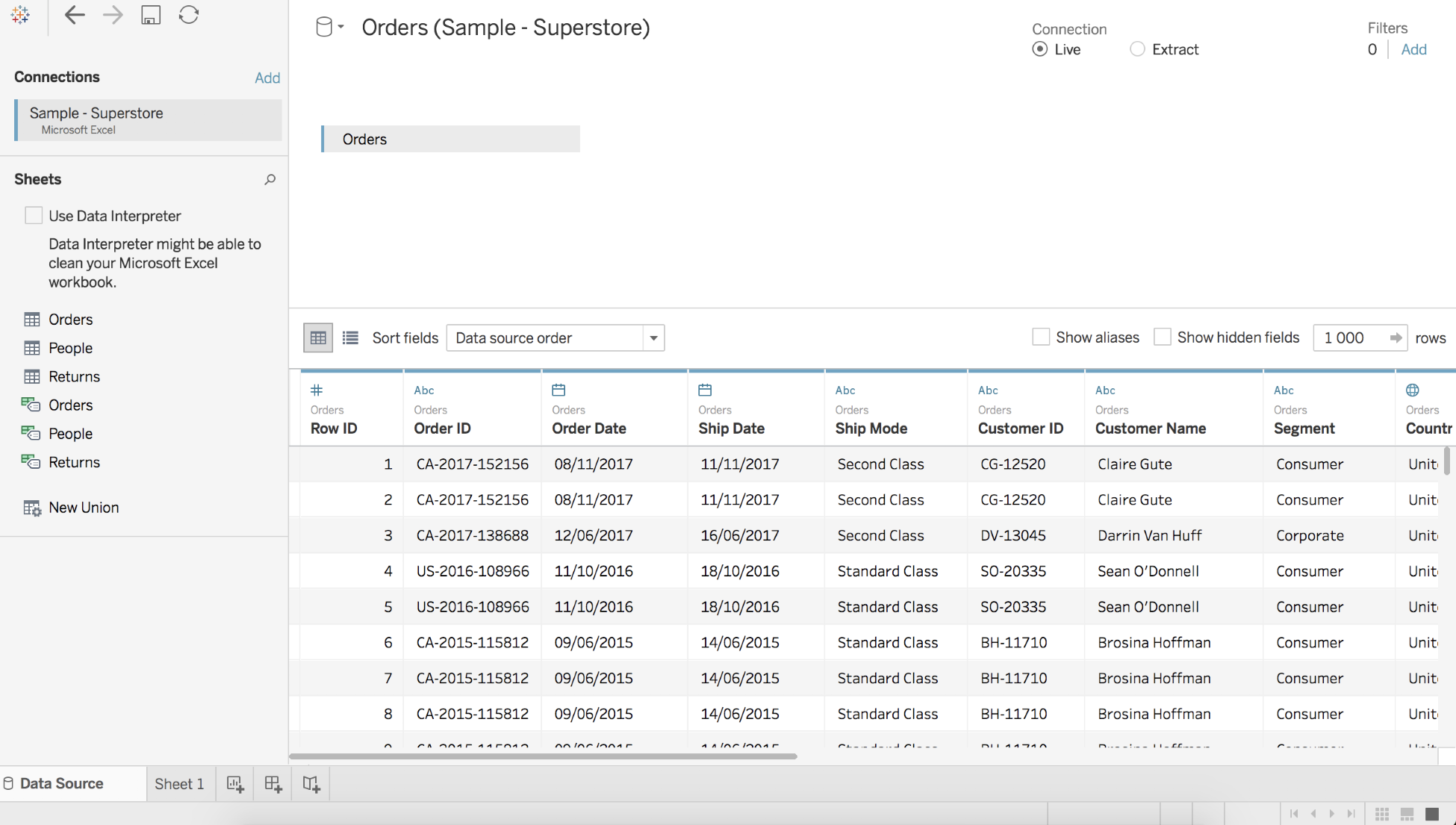Add a data source filter
Viewport: 1456px width, 825px height.
pos(1413,49)
